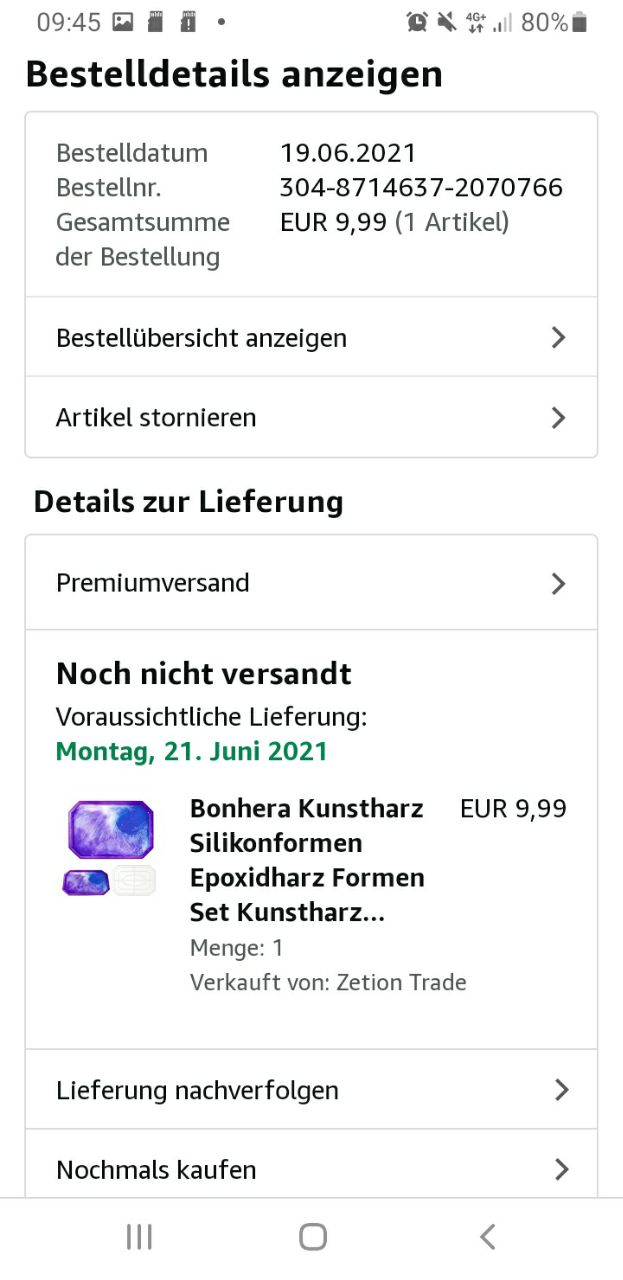Tap the 4G+ network signal icon
The image size is (623, 1280).
[476, 22]
